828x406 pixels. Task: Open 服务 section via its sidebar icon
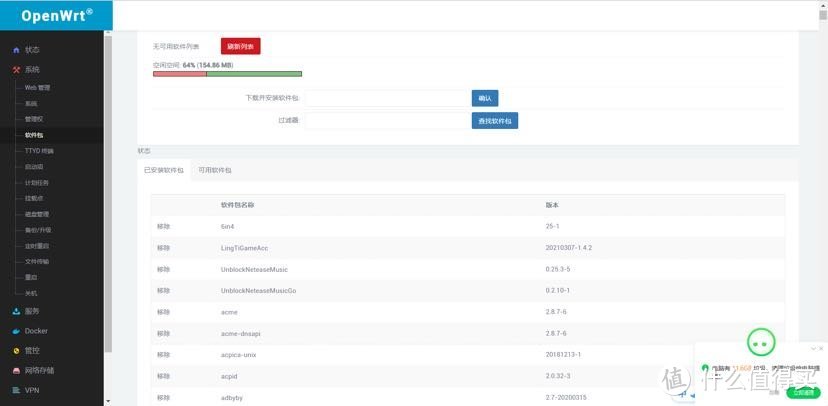click(x=16, y=311)
